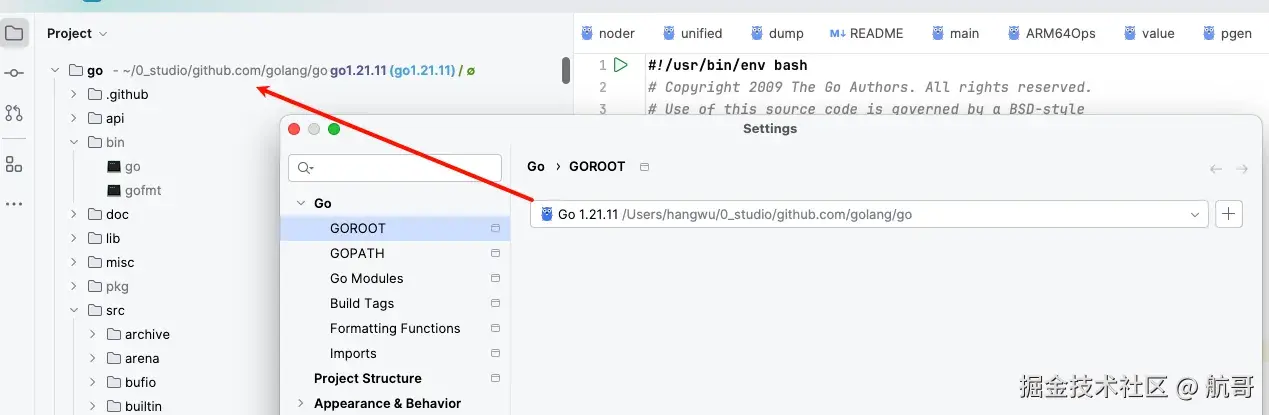Screen dimensions: 1269x415
Task: Click the add GOROOT plus button
Action: 1229,214
